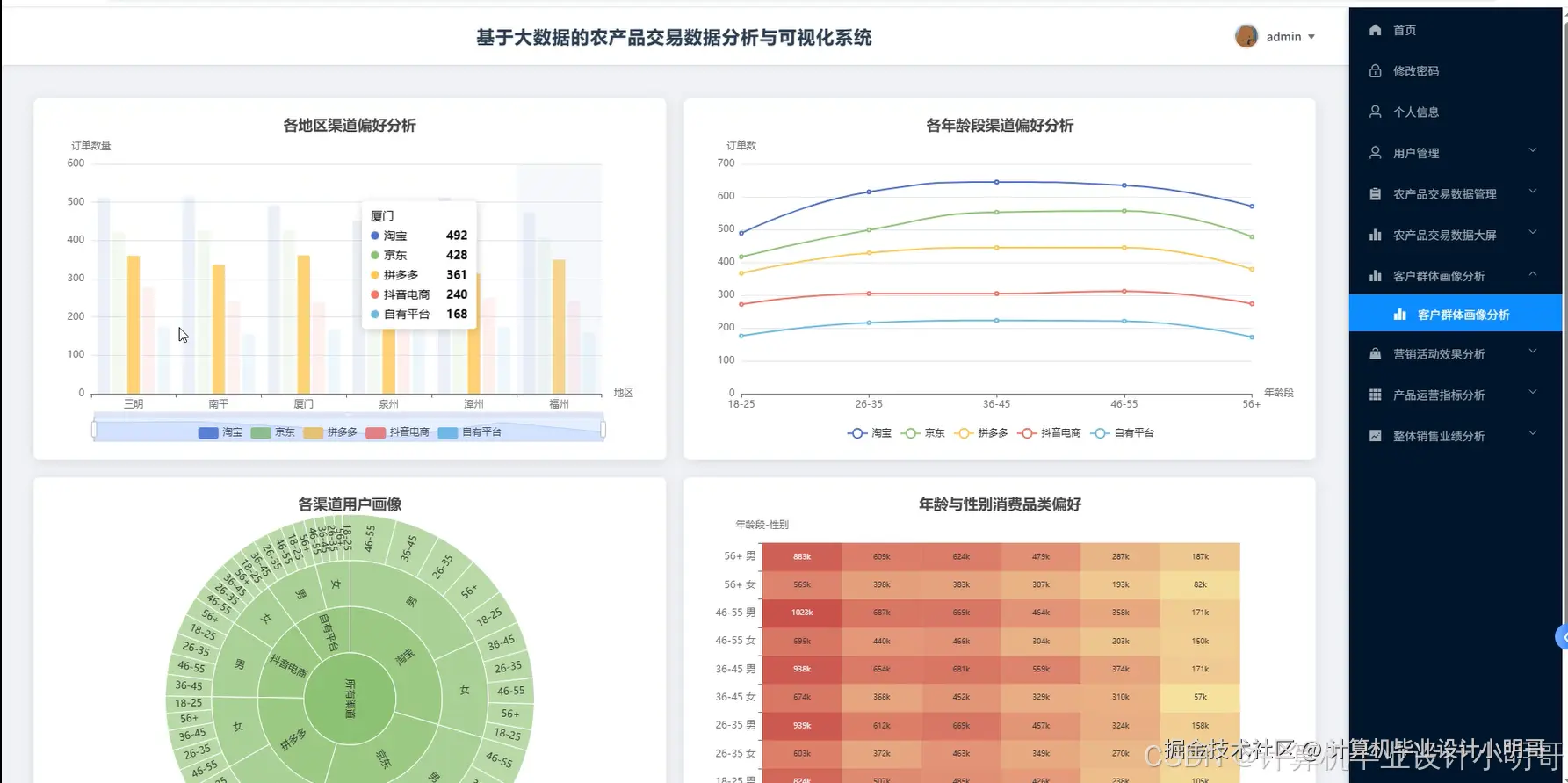Expand the 农产品交易数据管理 chevron
This screenshot has height=783, width=1568.
coord(1533,192)
